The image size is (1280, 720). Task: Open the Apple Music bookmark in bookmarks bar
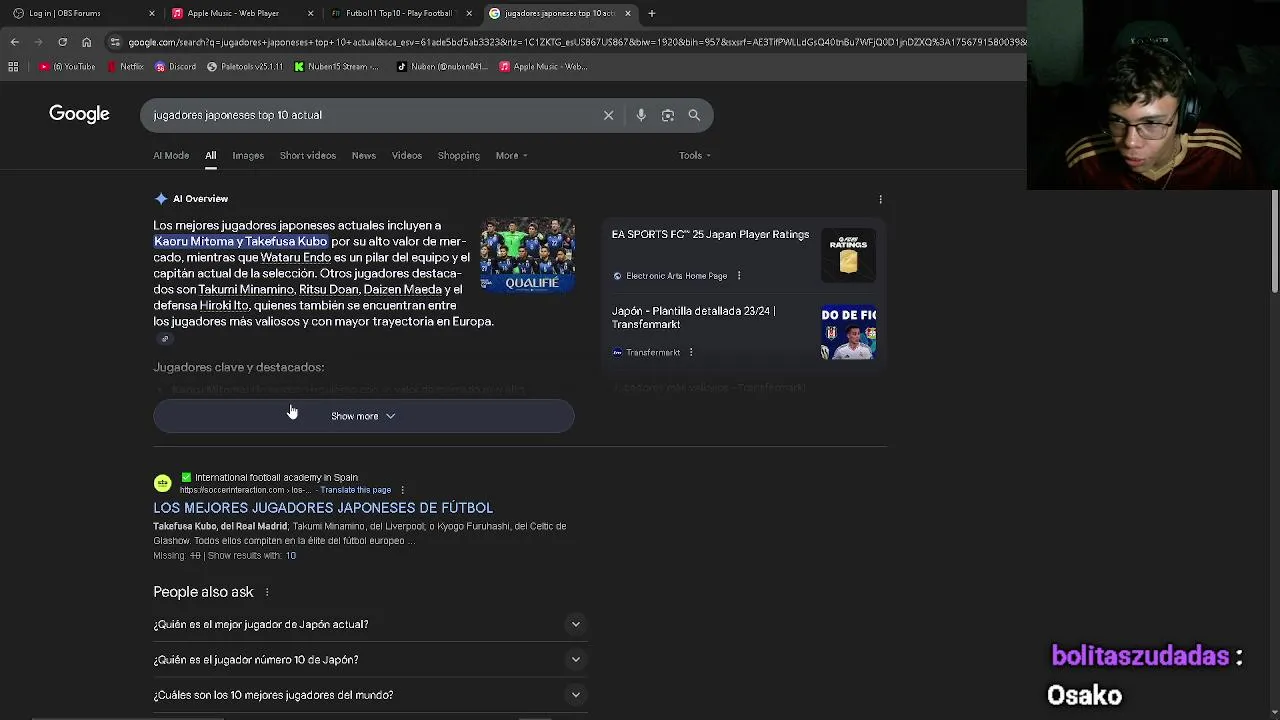pos(543,67)
